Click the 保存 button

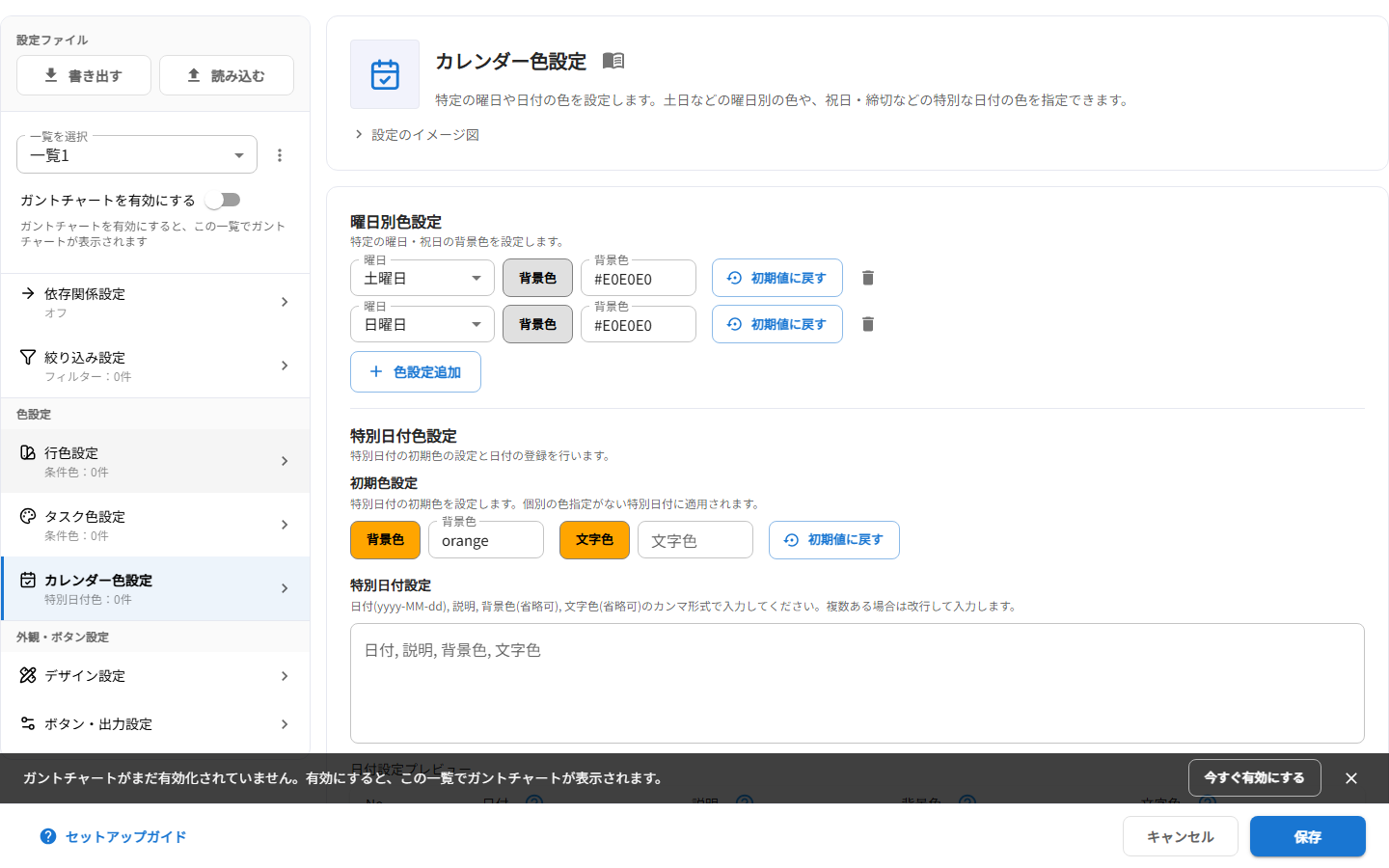click(x=1308, y=836)
